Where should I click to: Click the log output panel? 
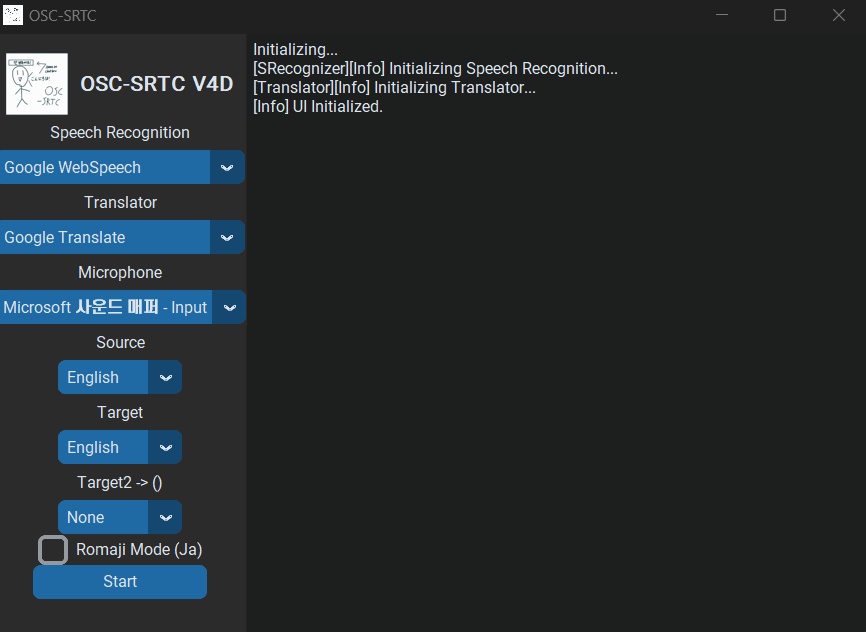point(556,350)
